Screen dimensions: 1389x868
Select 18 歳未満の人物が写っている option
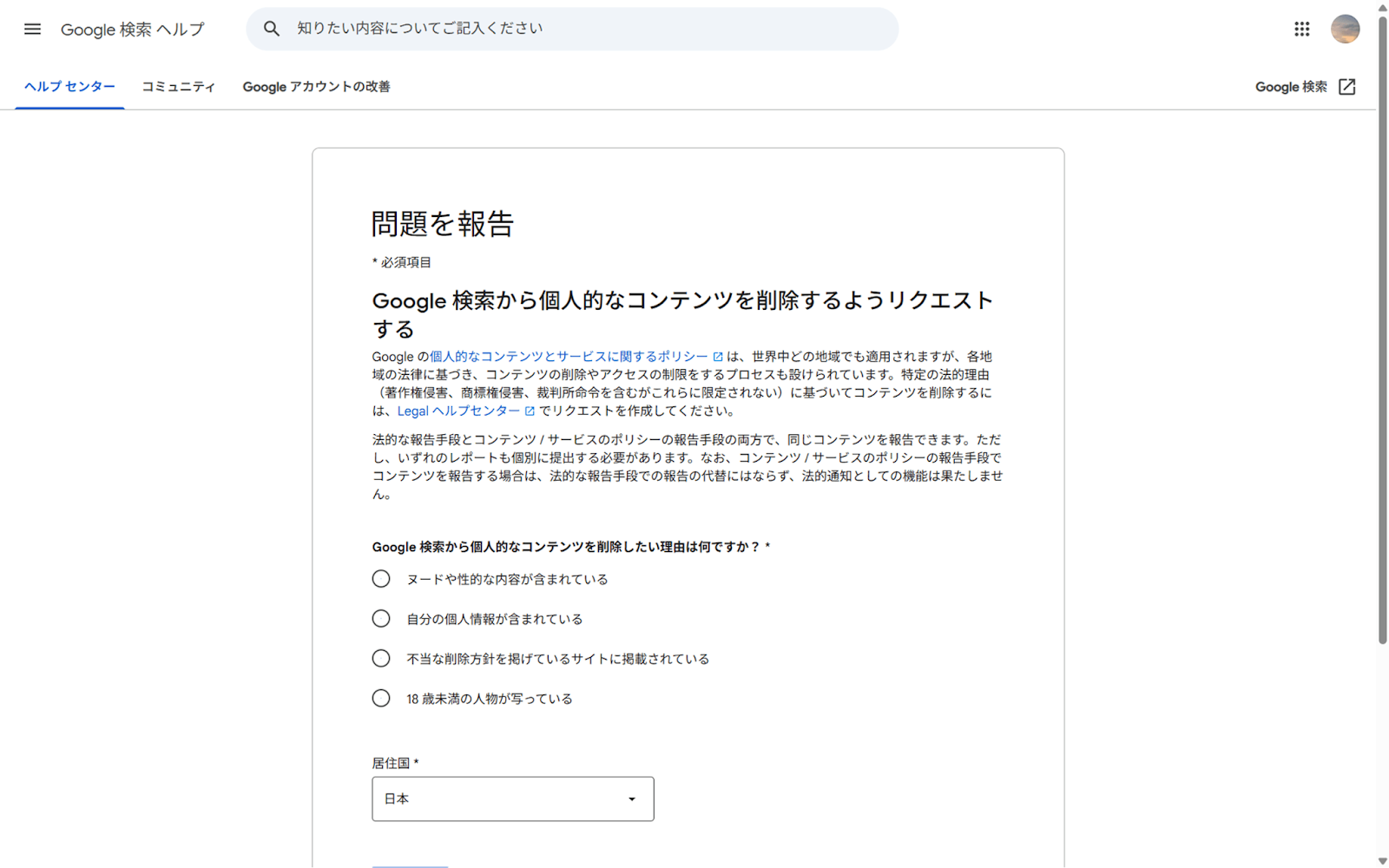[380, 697]
